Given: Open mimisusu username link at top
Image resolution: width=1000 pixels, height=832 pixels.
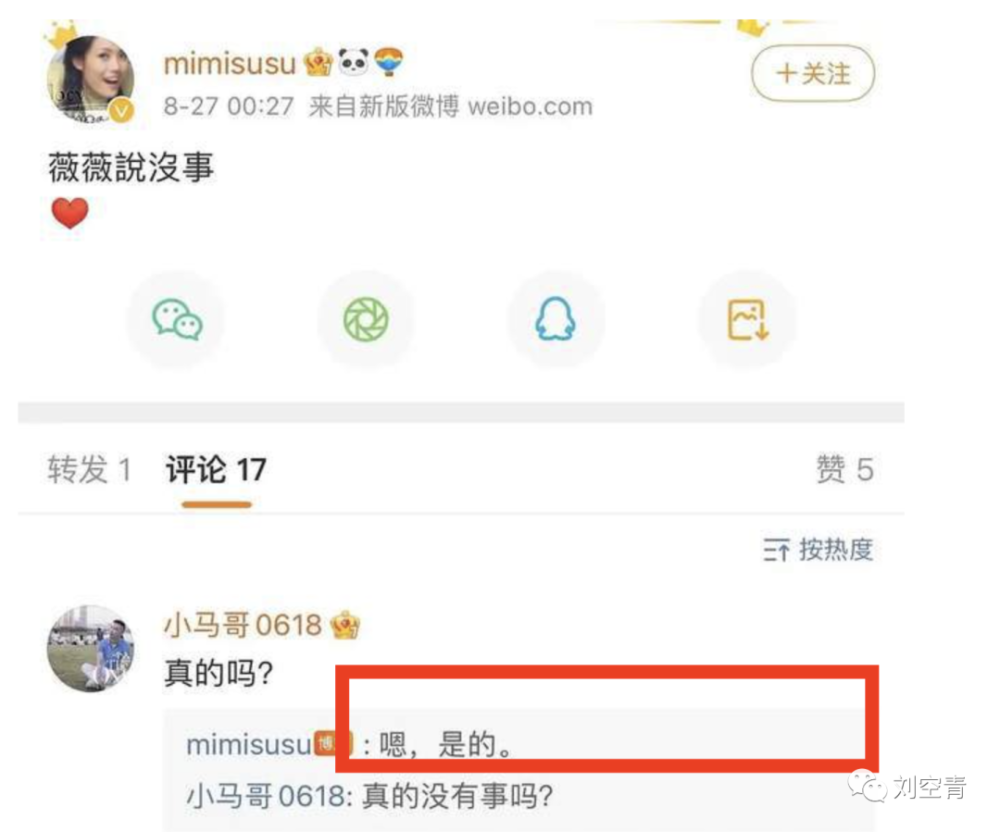Looking at the screenshot, I should click(x=230, y=63).
